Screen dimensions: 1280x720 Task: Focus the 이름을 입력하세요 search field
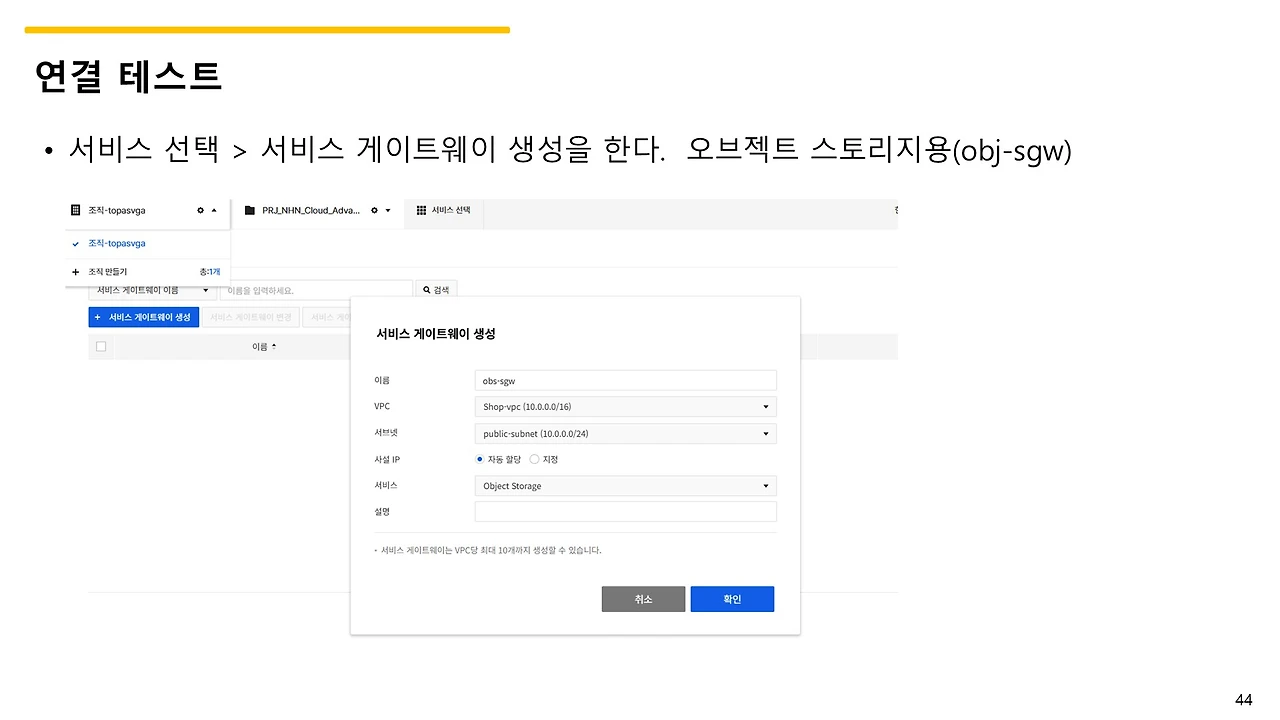(x=316, y=290)
